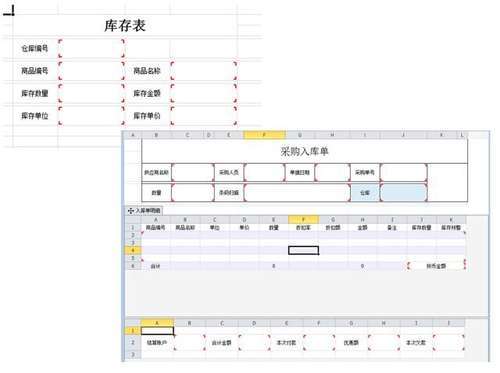Click the input field next to 仓库编号
500x373 pixels.
pyautogui.click(x=91, y=49)
